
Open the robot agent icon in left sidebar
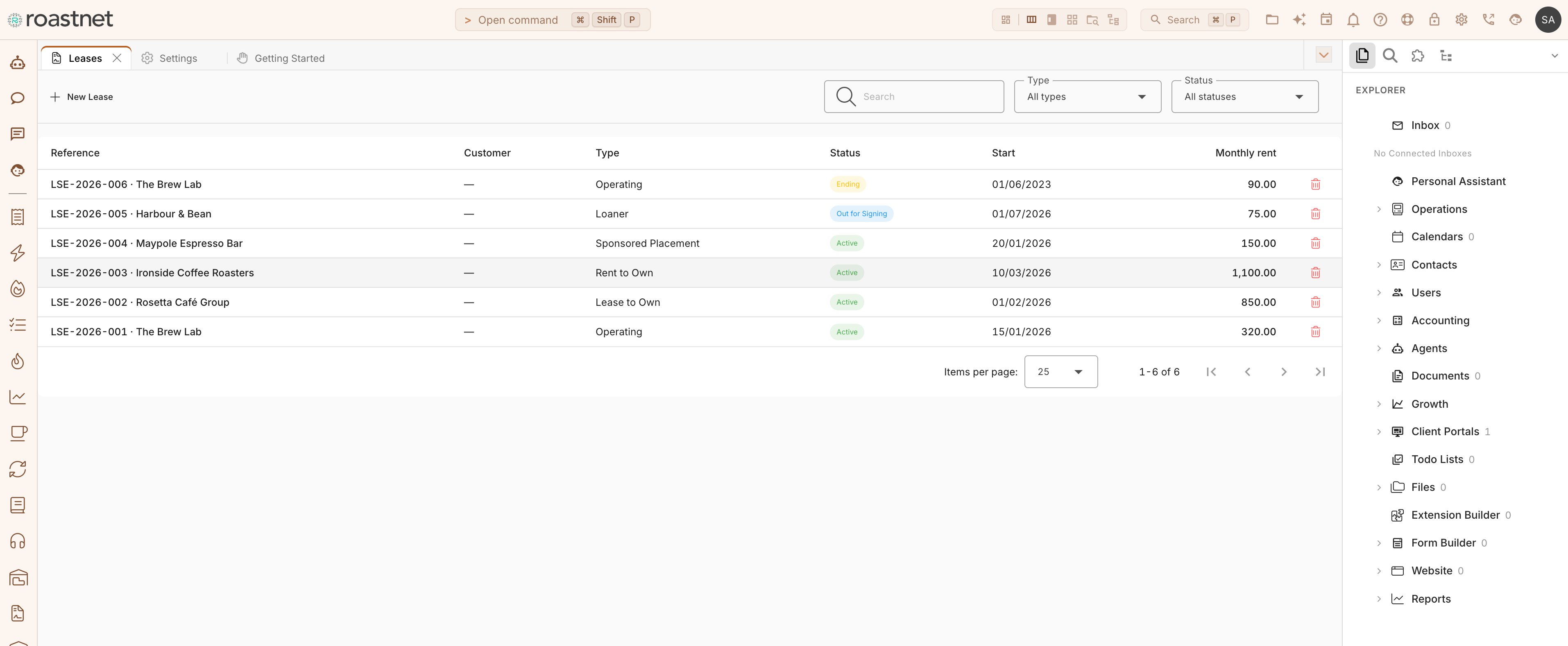point(18,63)
